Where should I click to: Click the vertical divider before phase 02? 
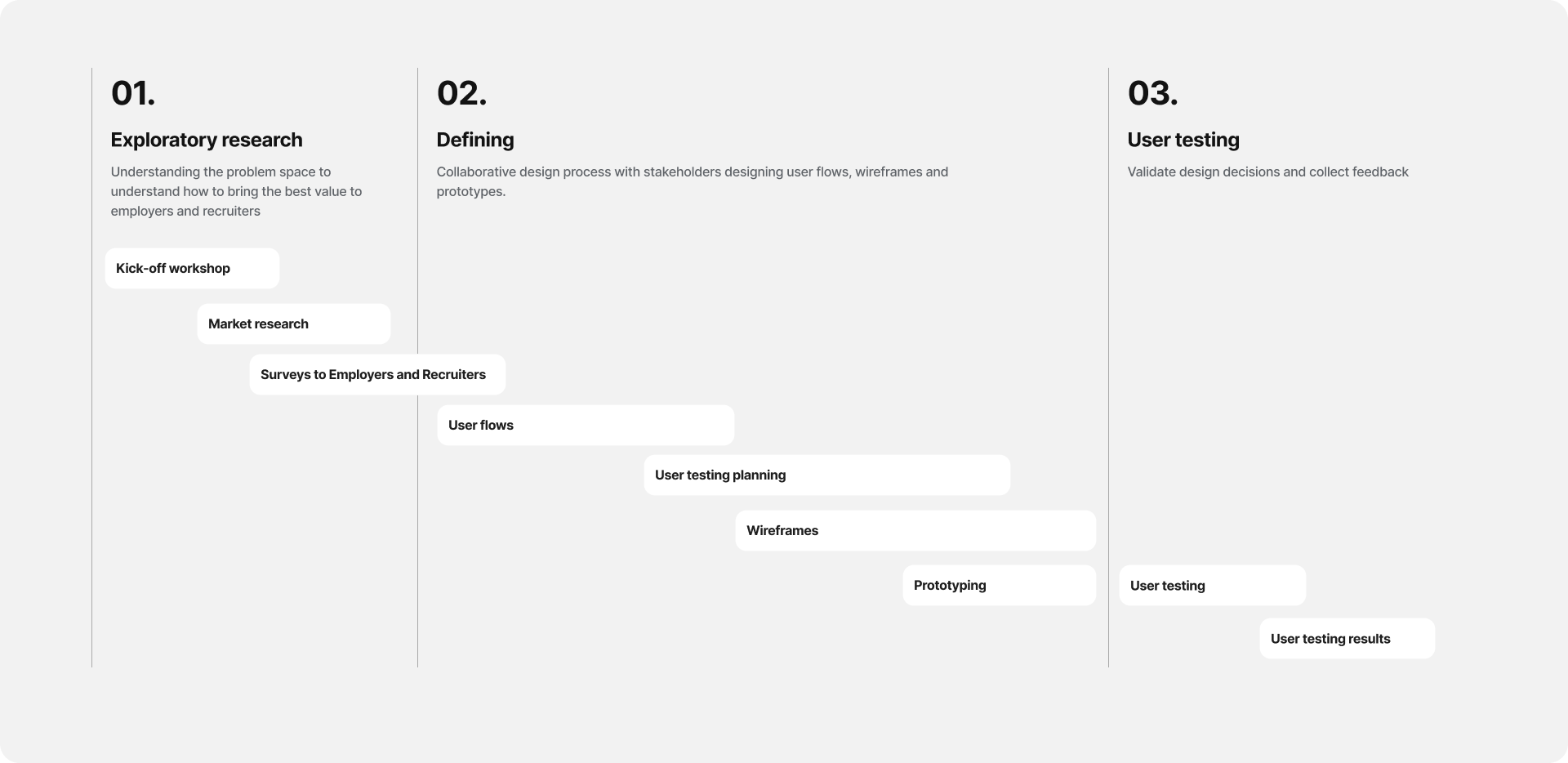pos(417,368)
